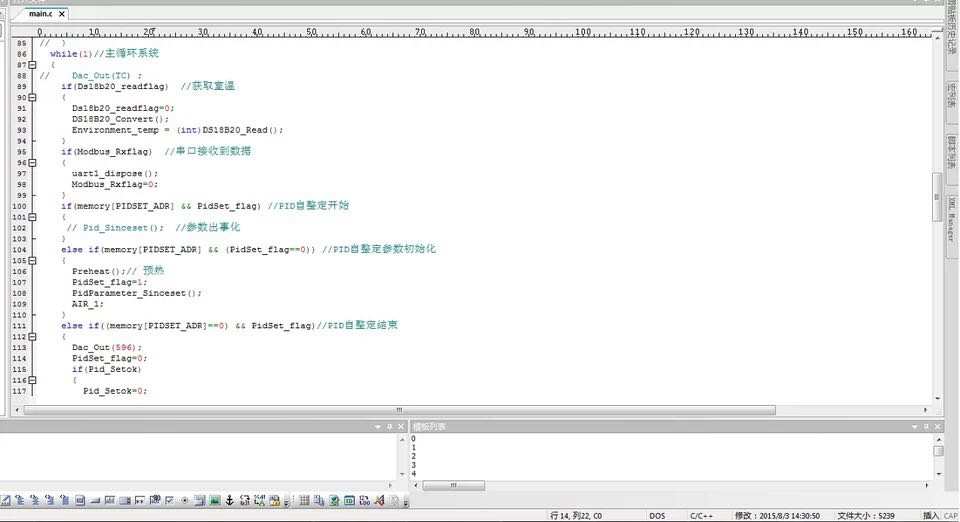Click the yellow save-like icon before the toolbar separator
The width and height of the screenshot is (960, 522).
[x=274, y=500]
